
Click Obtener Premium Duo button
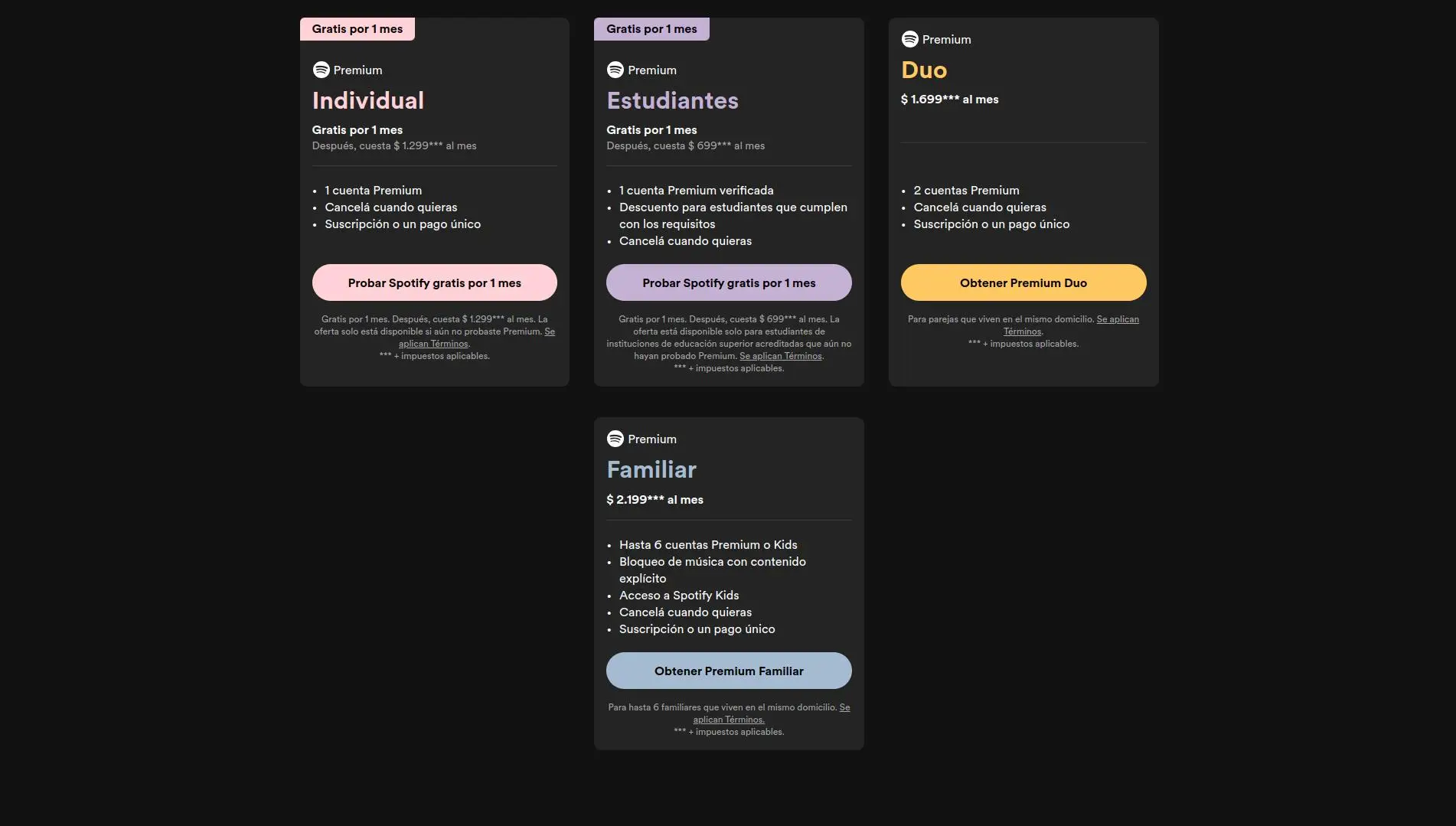(1023, 282)
